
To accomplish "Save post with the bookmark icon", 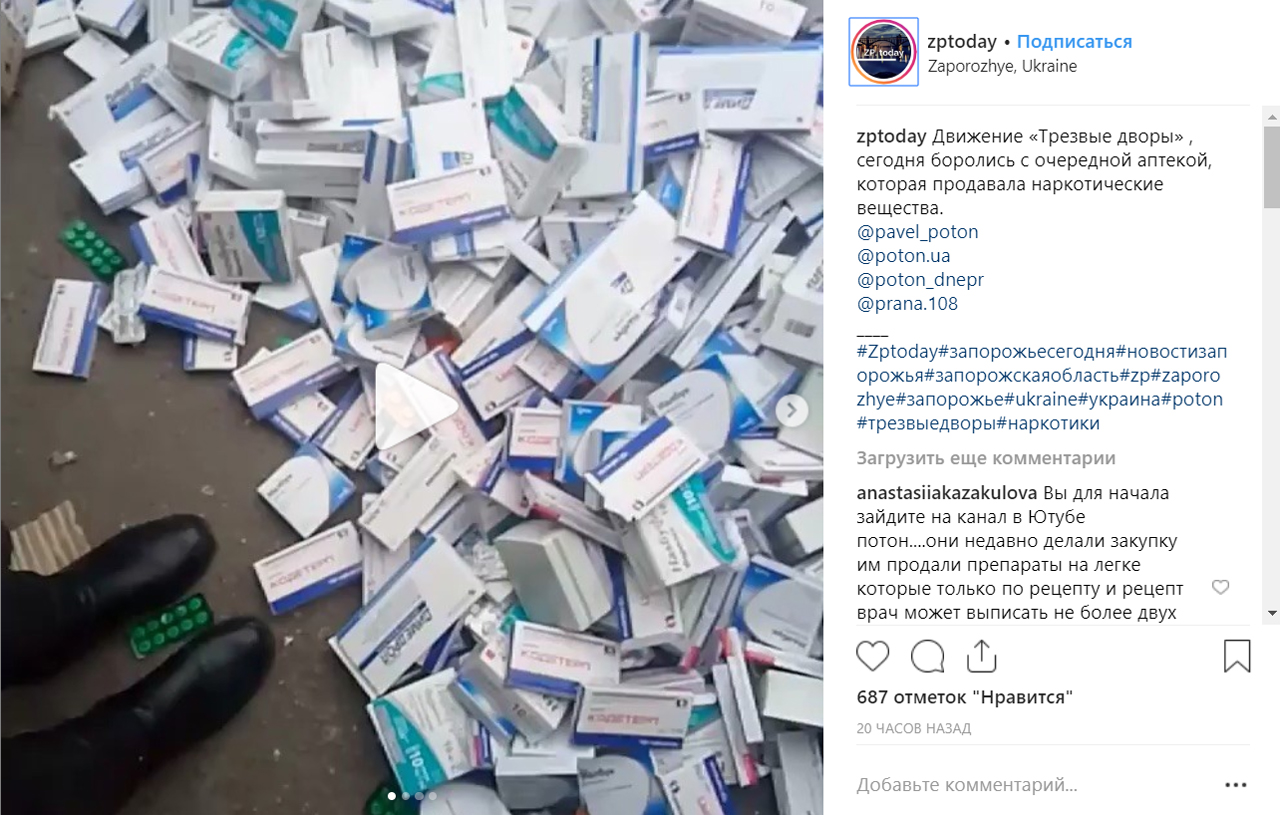I will pyautogui.click(x=1237, y=656).
